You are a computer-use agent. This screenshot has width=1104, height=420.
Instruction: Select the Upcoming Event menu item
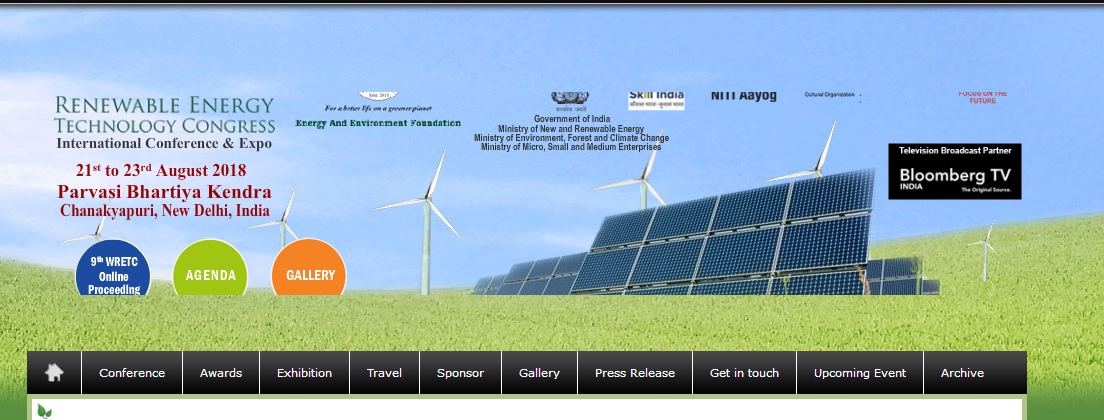[860, 373]
